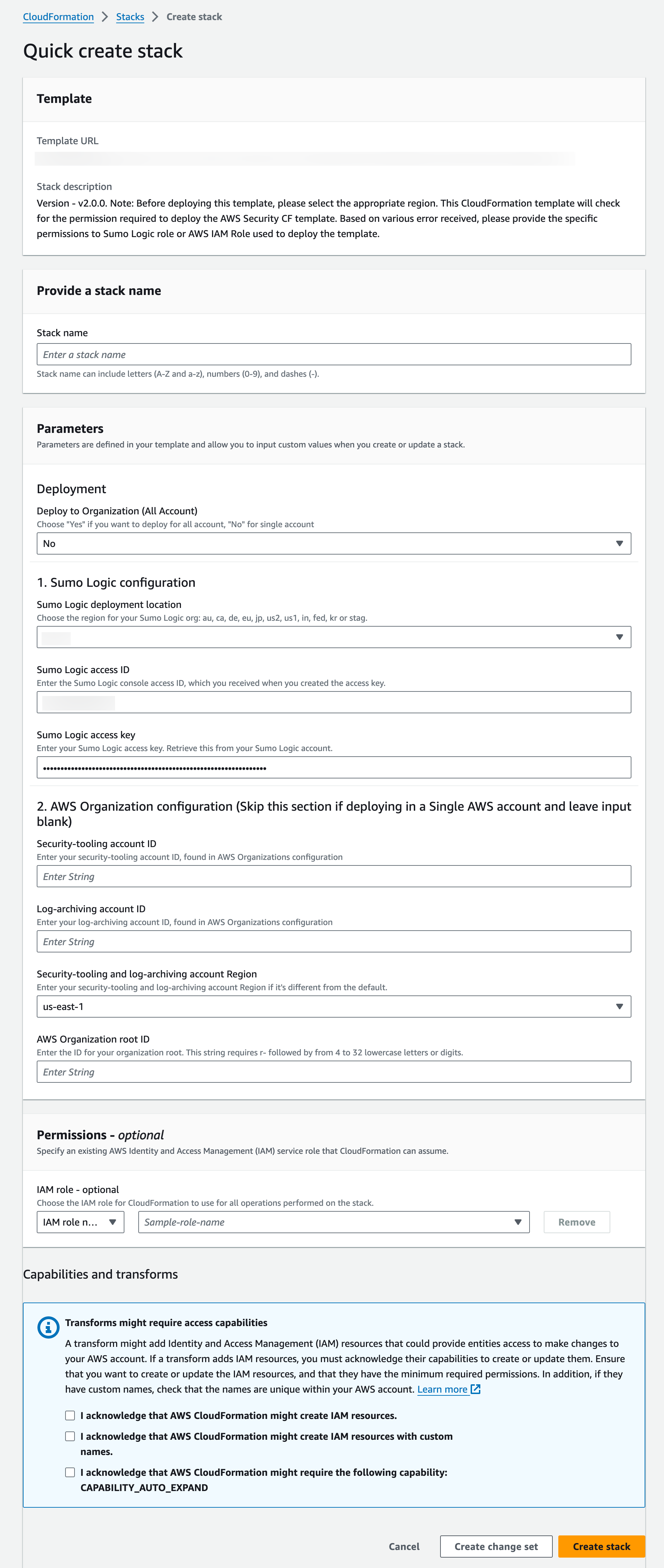Screen dimensions: 664x1568
Task: Click the Security-tooling account ID field
Action: (334, 876)
